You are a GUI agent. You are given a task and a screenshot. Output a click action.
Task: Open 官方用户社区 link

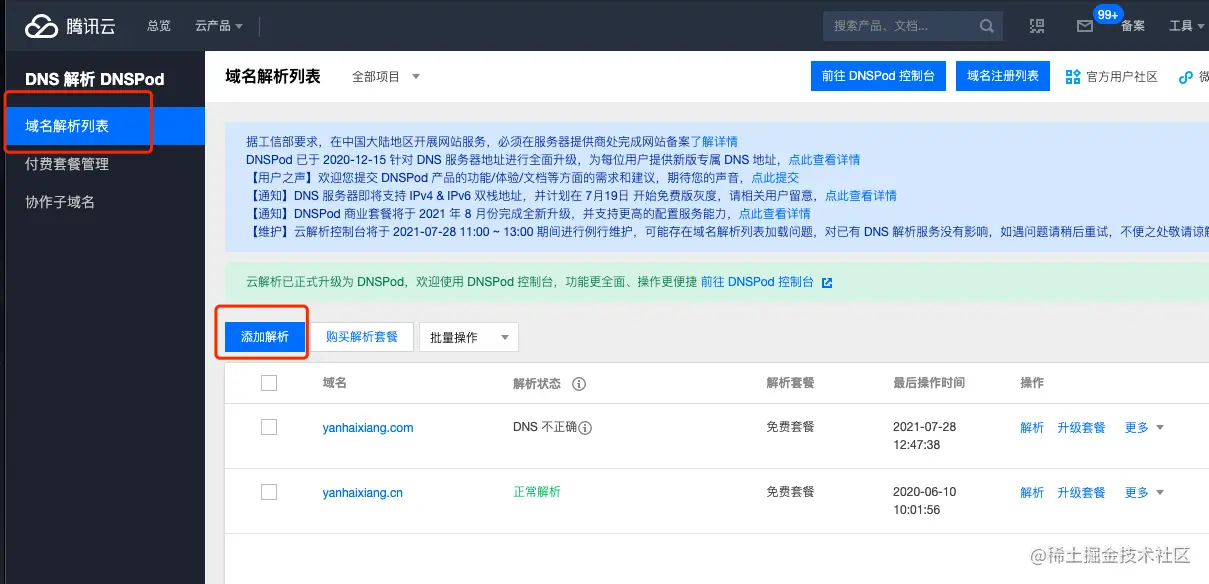[x=1122, y=77]
